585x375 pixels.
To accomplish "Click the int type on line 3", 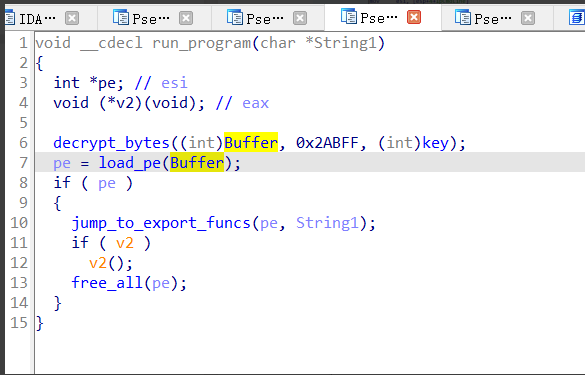I will [x=66, y=83].
